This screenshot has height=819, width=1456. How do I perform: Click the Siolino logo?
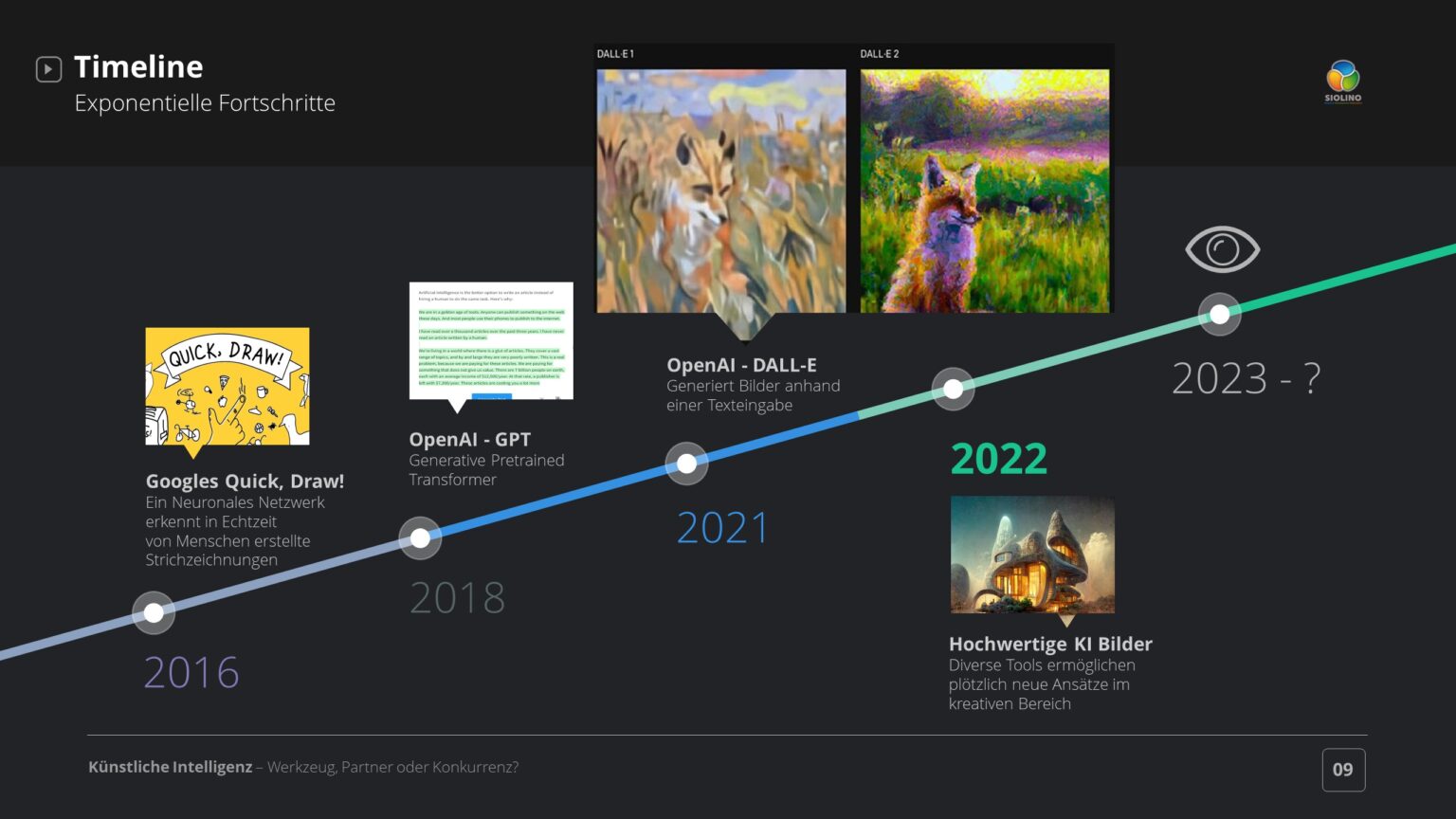[x=1342, y=81]
